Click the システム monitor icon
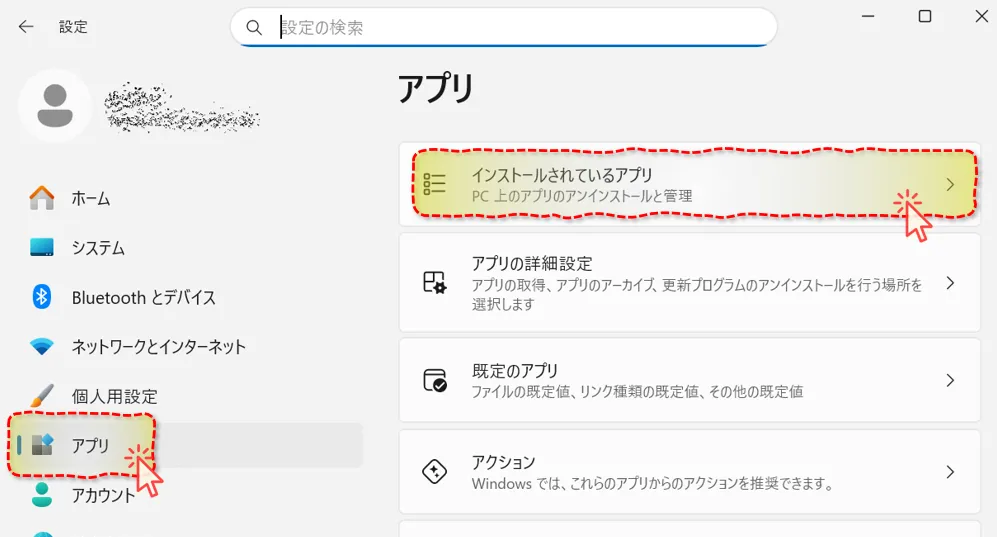Image resolution: width=997 pixels, height=537 pixels. pos(42,247)
